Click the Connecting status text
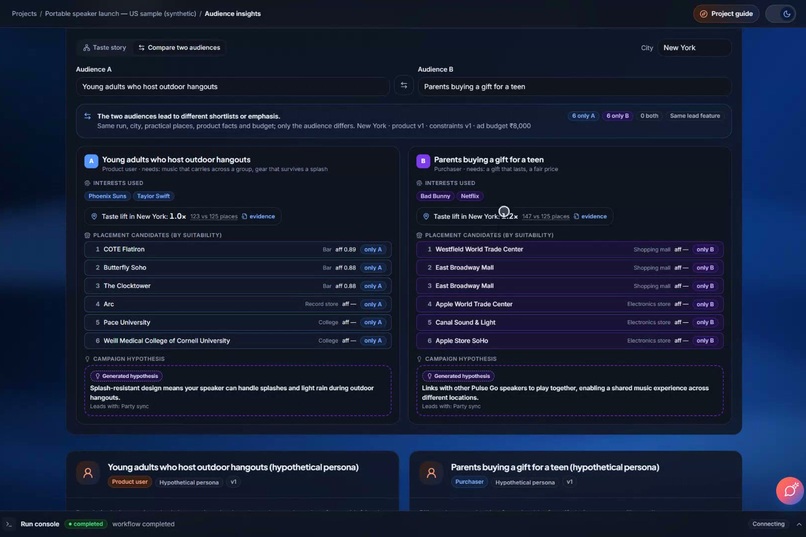Image resolution: width=806 pixels, height=537 pixels. (x=768, y=524)
